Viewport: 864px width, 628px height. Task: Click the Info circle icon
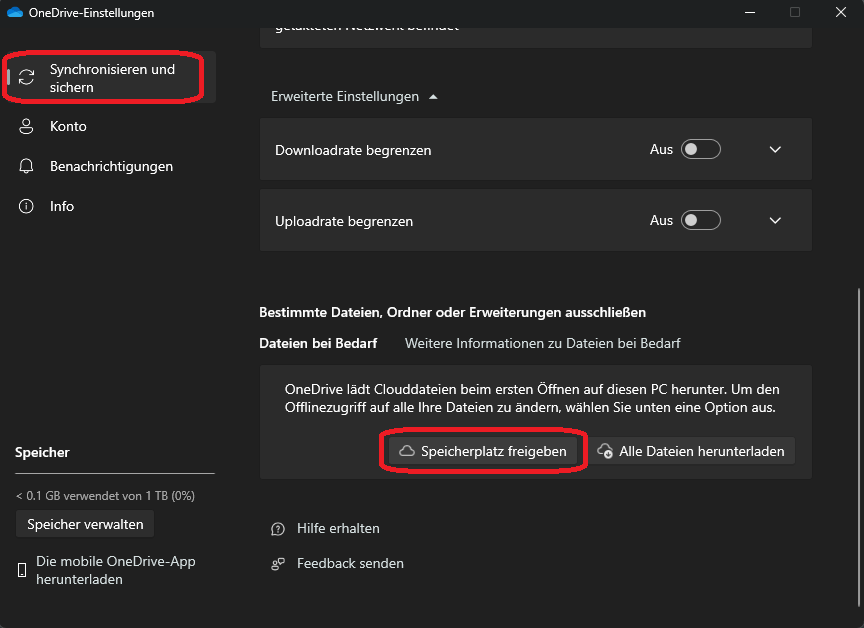pos(26,206)
